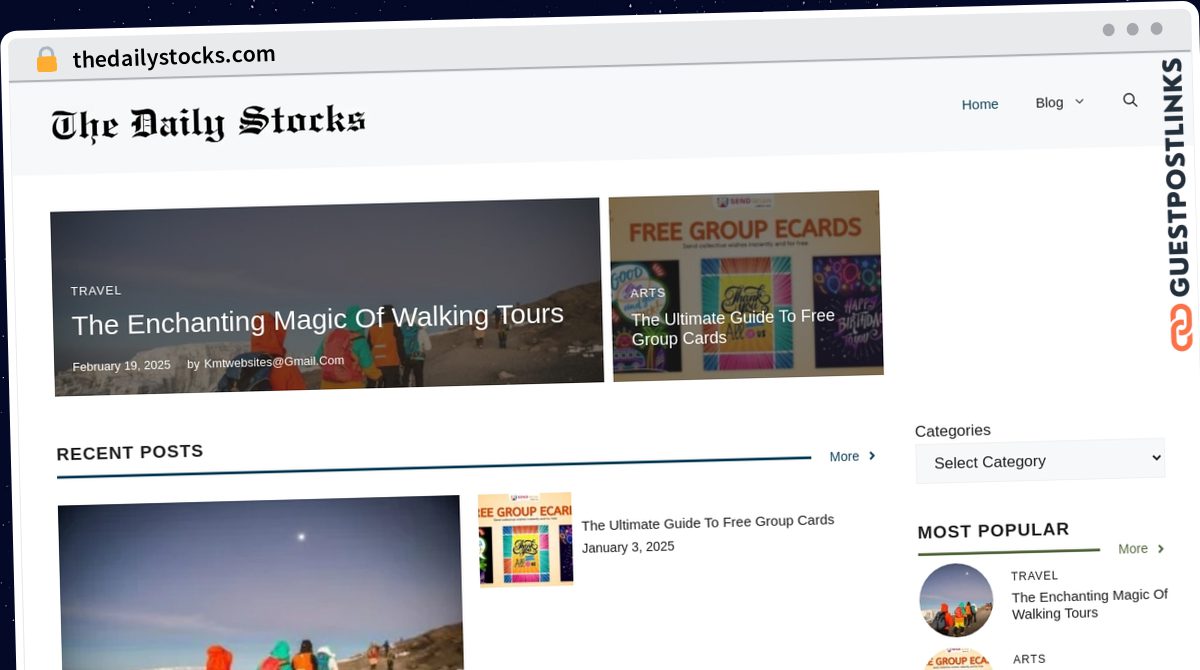
Task: Open featured headline The Enchanting Magic Of Walking Tours
Action: coord(318,320)
